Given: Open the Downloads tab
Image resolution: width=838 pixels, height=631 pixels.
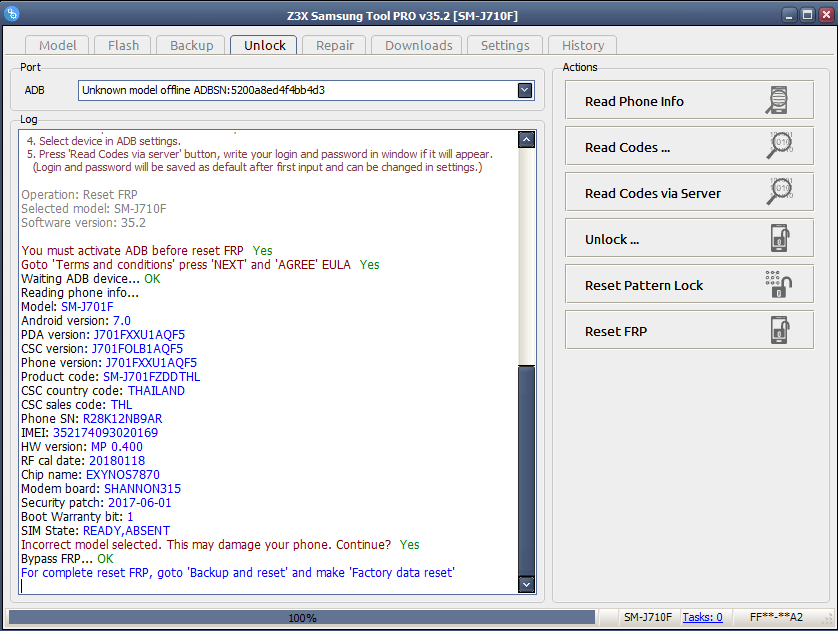Looking at the screenshot, I should (x=418, y=45).
